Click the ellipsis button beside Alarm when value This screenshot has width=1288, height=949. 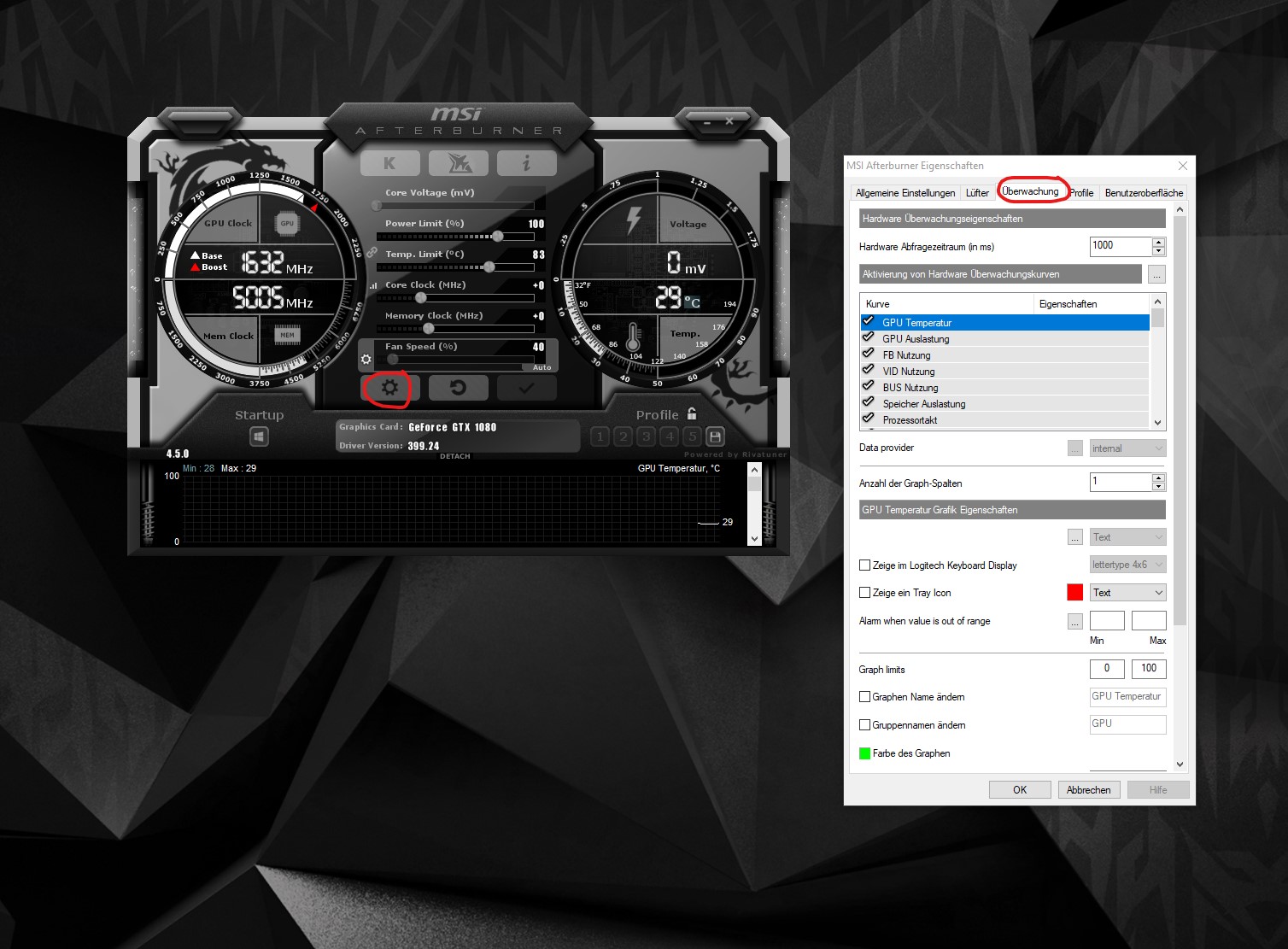[x=1075, y=622]
